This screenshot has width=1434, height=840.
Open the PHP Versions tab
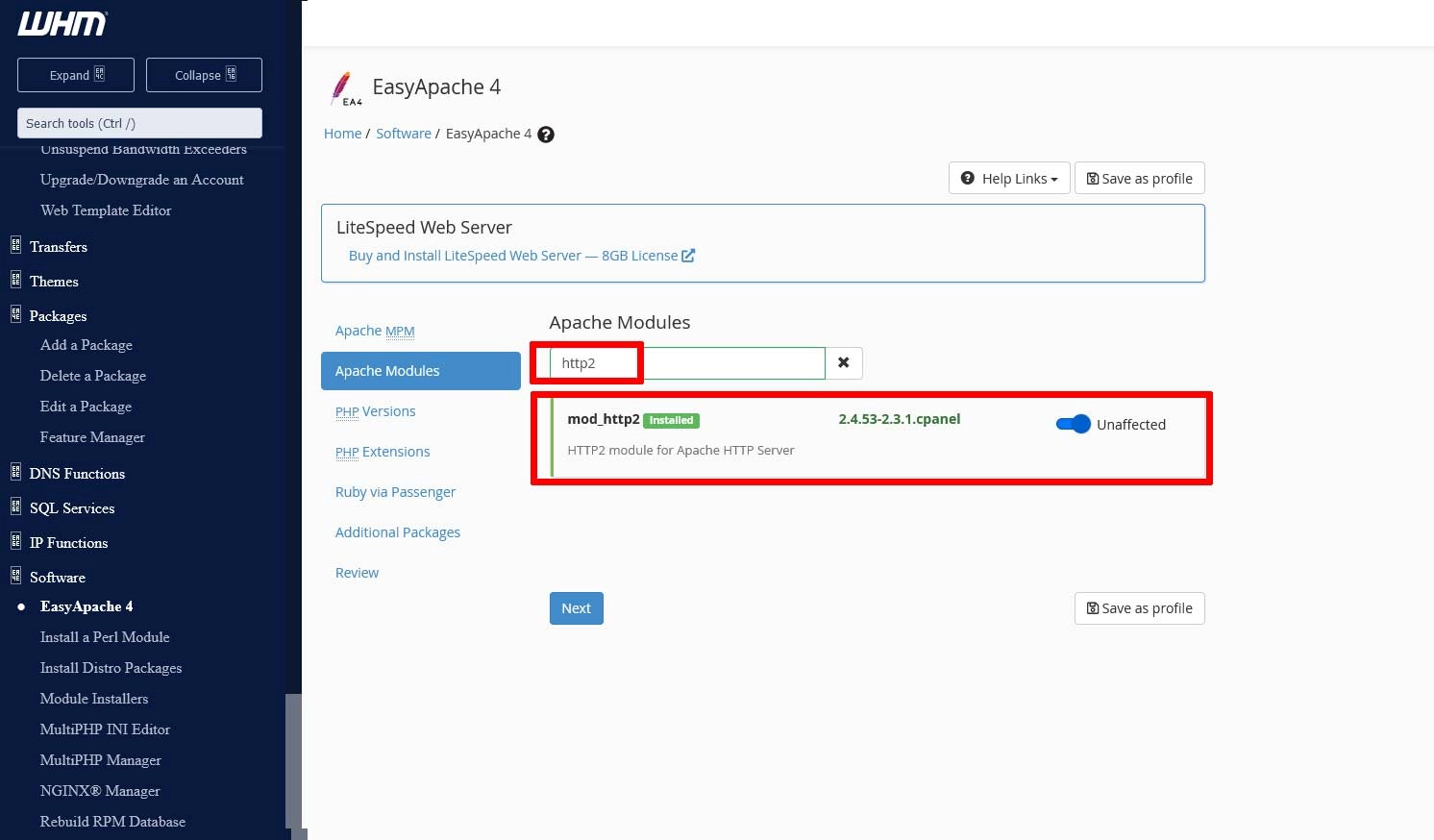coord(376,411)
